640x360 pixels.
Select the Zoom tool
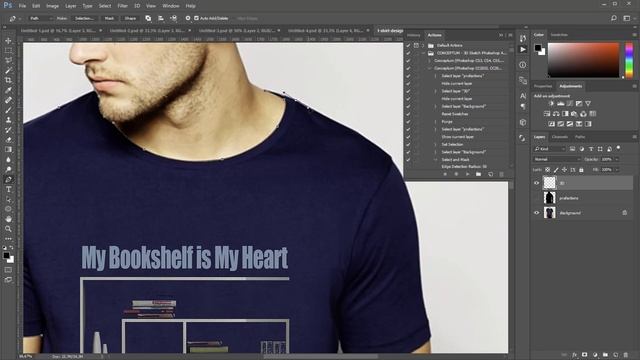pos(8,229)
